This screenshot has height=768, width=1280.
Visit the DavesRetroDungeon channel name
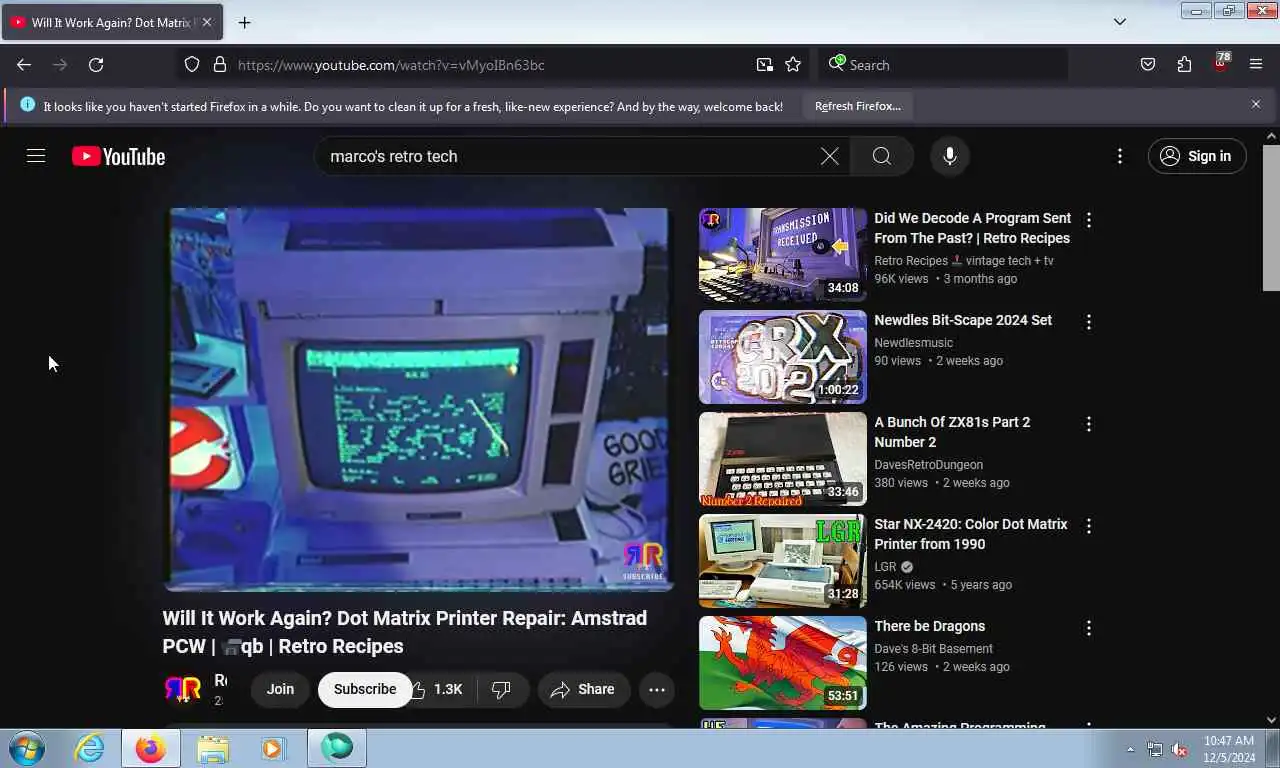[929, 465]
